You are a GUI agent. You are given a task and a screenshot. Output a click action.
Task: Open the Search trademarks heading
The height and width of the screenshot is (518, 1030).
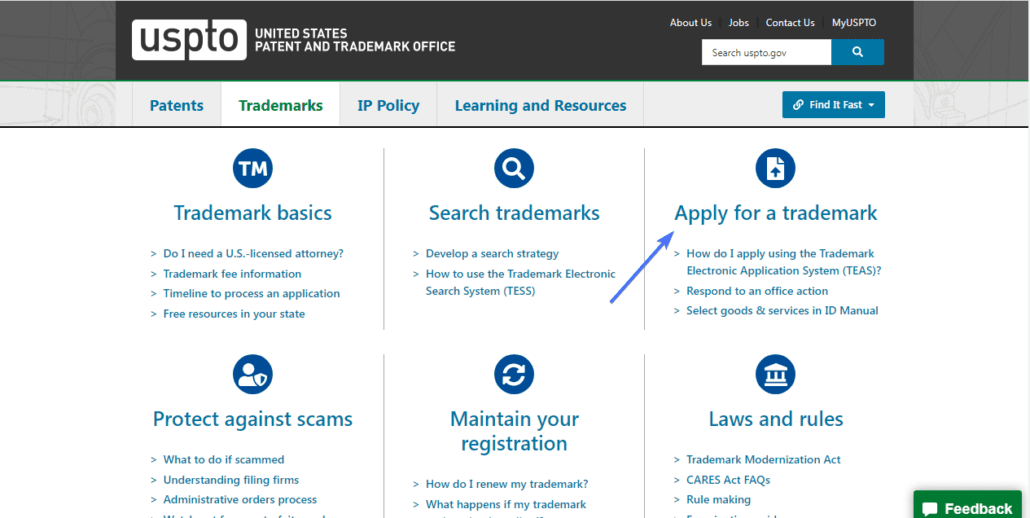pyautogui.click(x=514, y=213)
